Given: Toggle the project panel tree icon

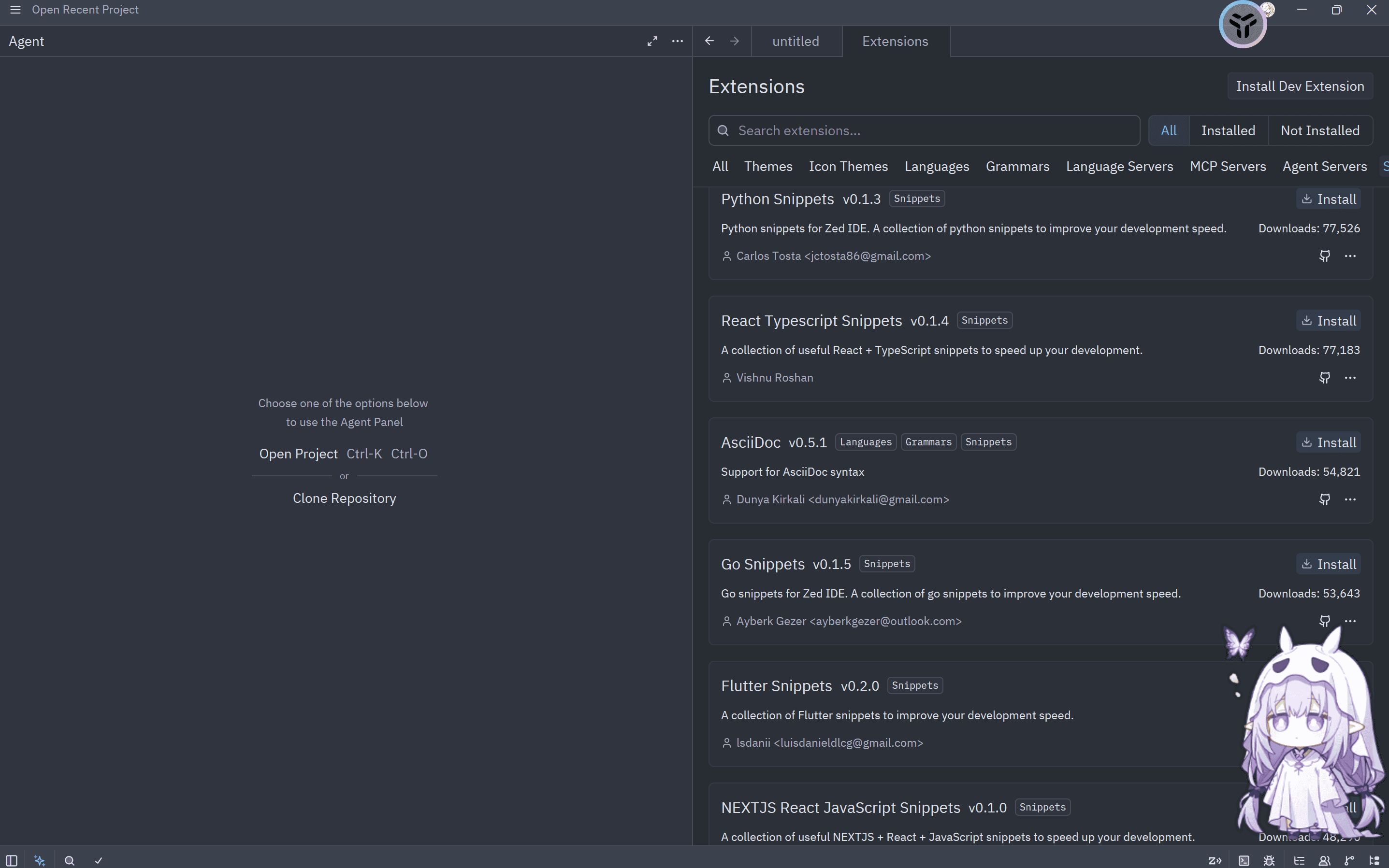Looking at the screenshot, I should pyautogui.click(x=1375, y=860).
